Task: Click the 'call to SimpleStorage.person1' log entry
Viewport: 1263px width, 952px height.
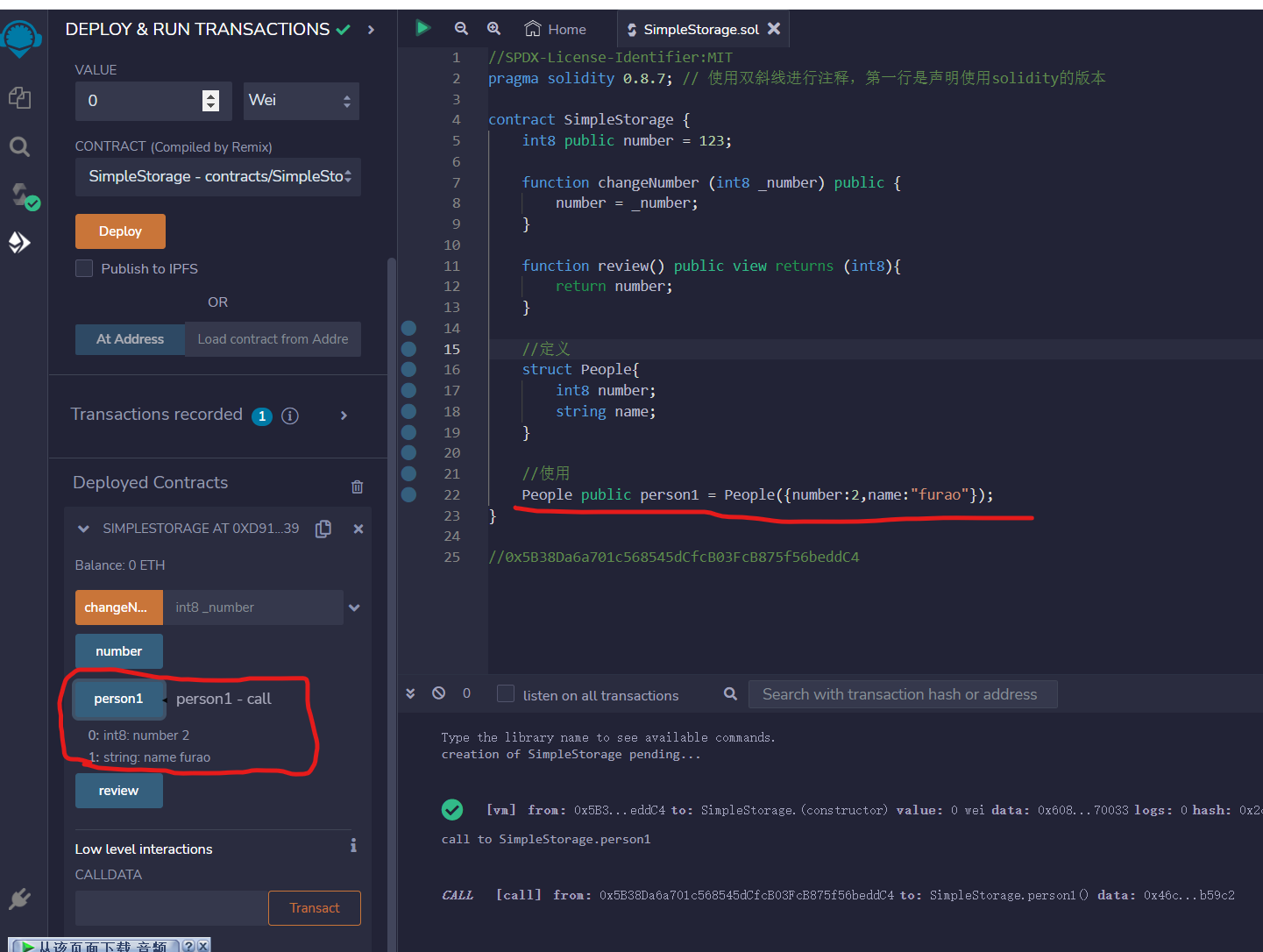Action: [x=546, y=839]
